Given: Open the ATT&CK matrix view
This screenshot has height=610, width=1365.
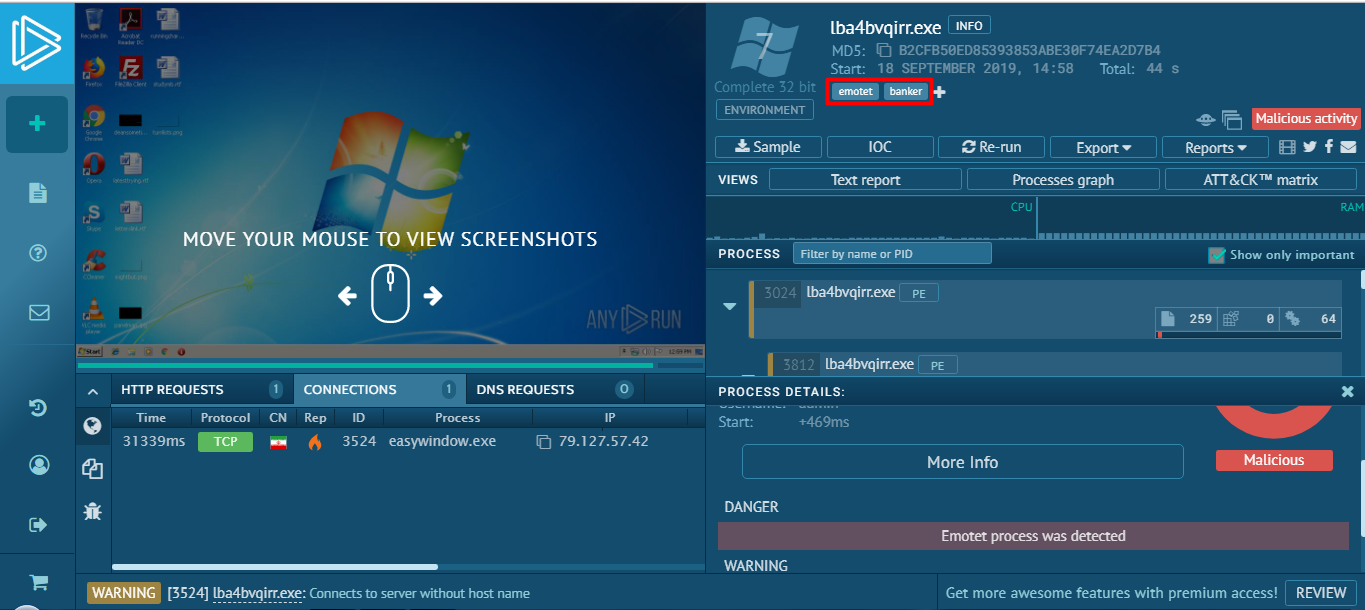Looking at the screenshot, I should (x=1261, y=180).
